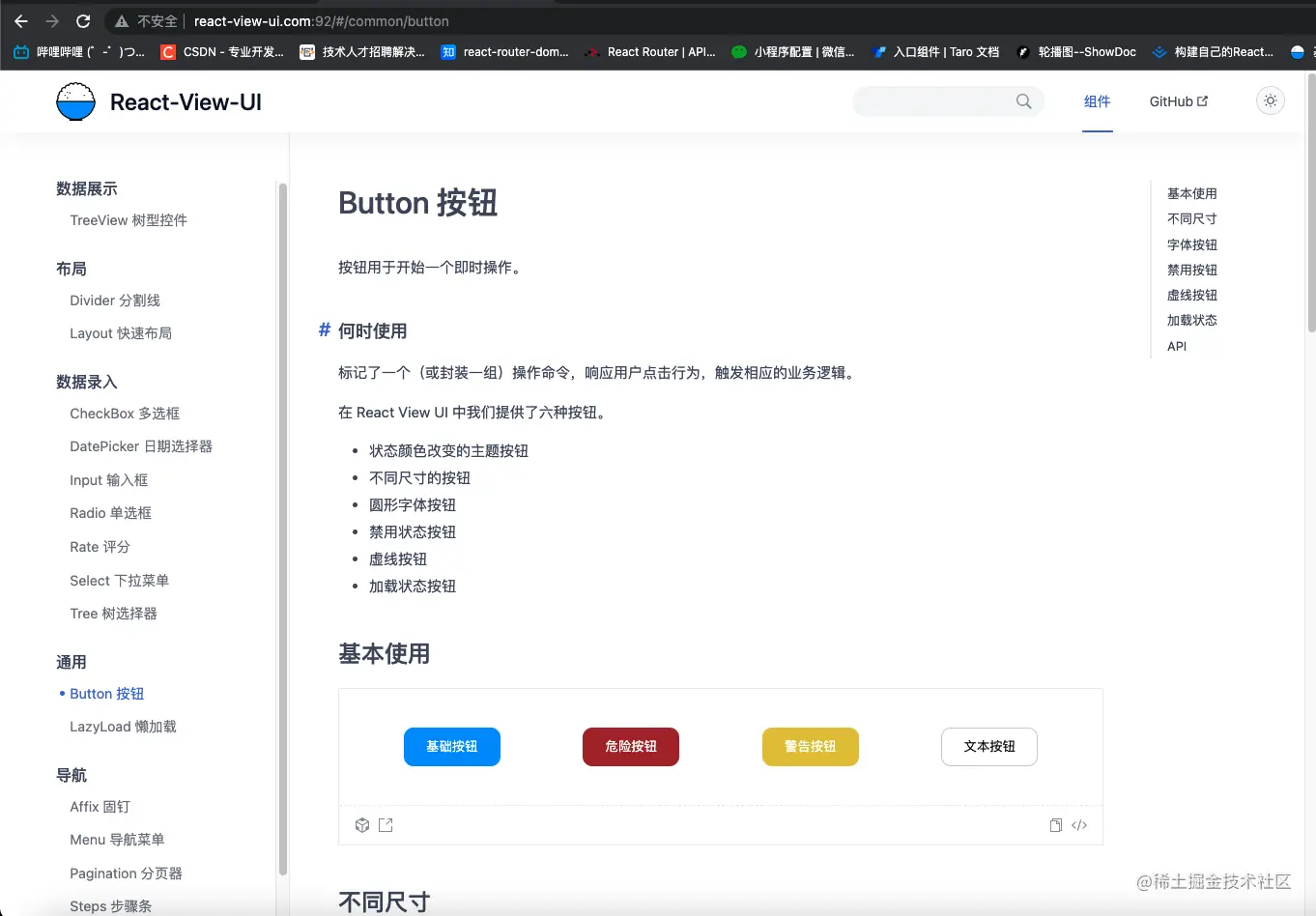Click the not-secure warning icon in address bar
Screen dimensions: 1316x916
122,21
